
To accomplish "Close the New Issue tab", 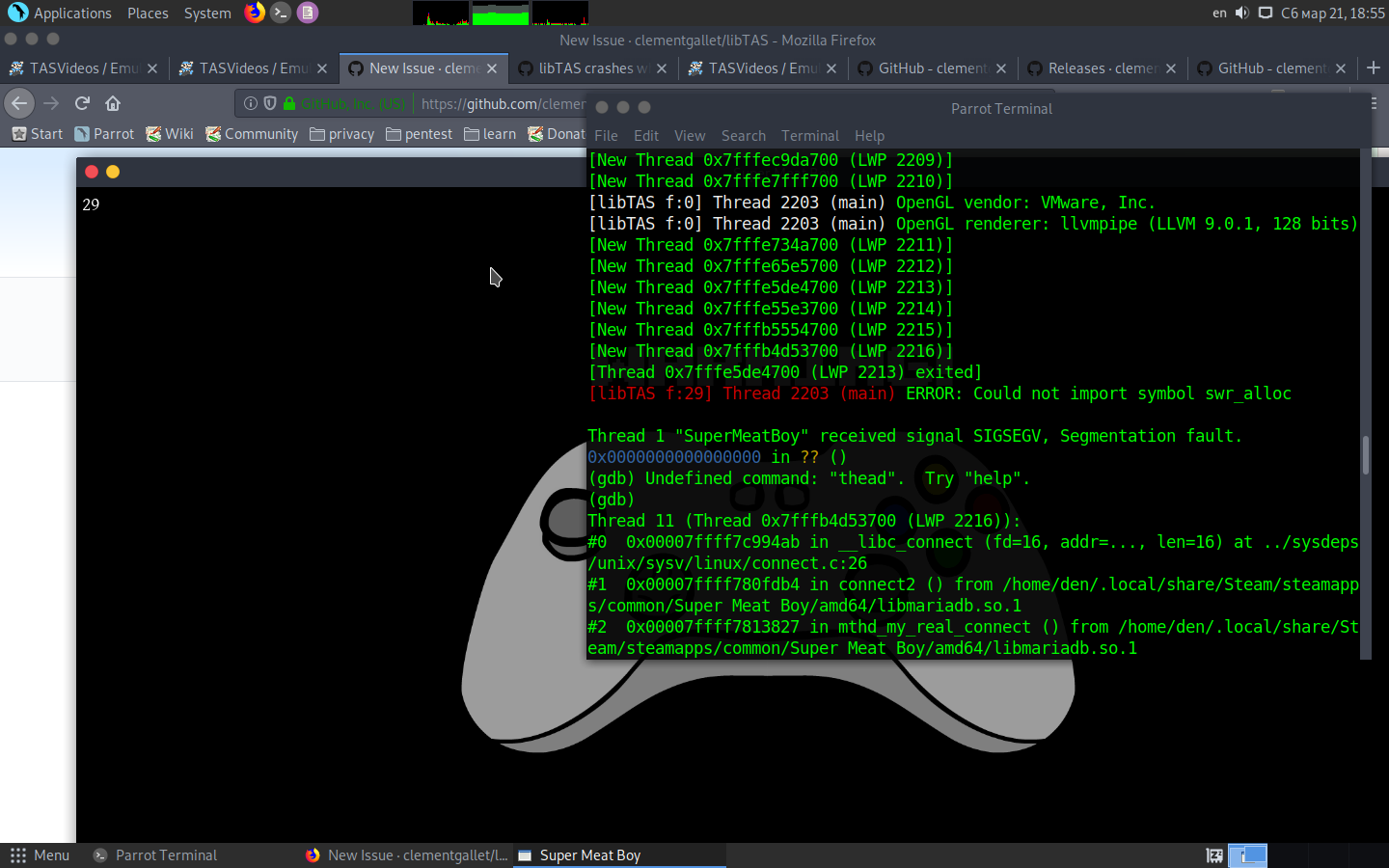I will [492, 68].
